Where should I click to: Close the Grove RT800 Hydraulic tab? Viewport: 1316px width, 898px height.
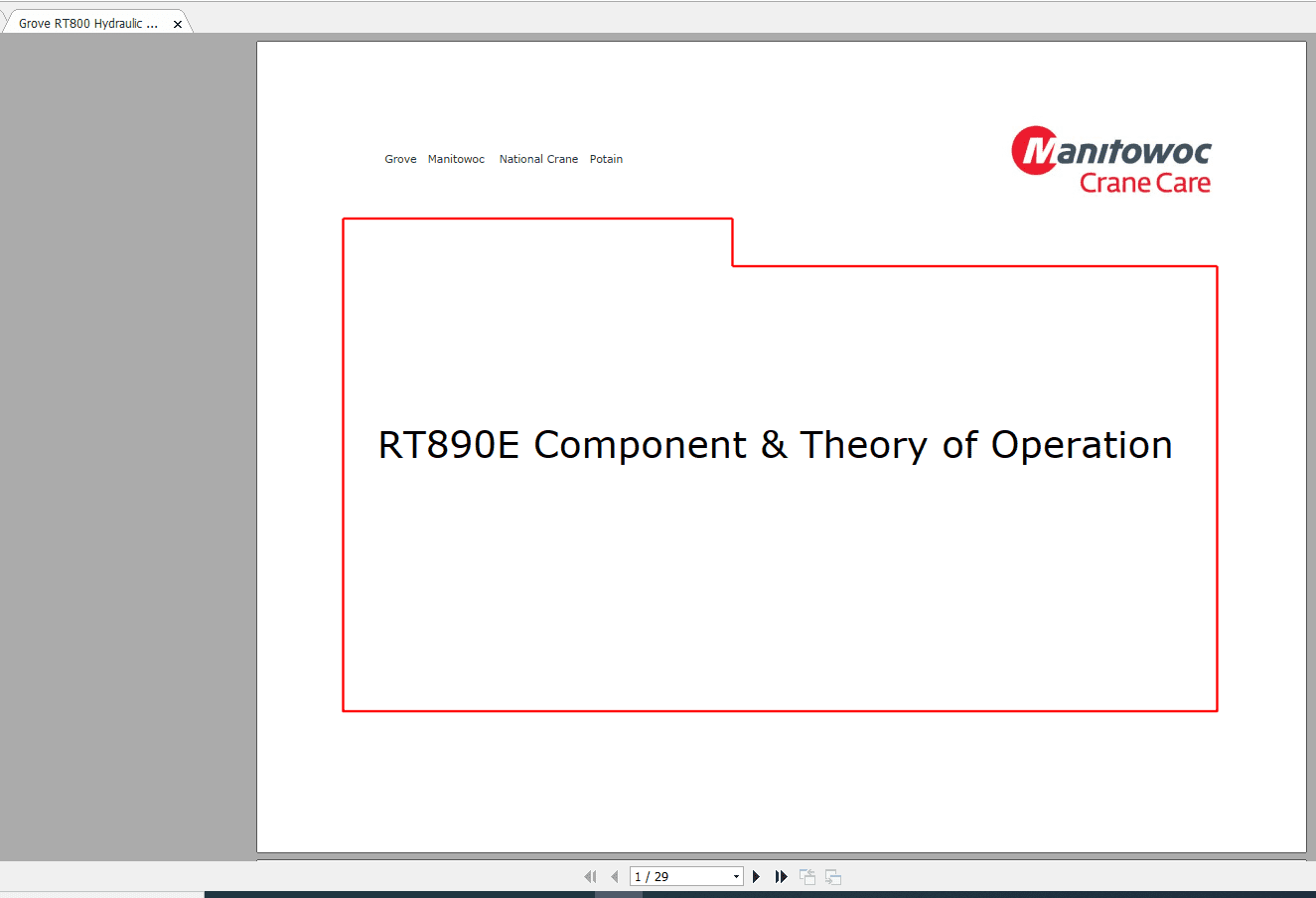tap(177, 22)
